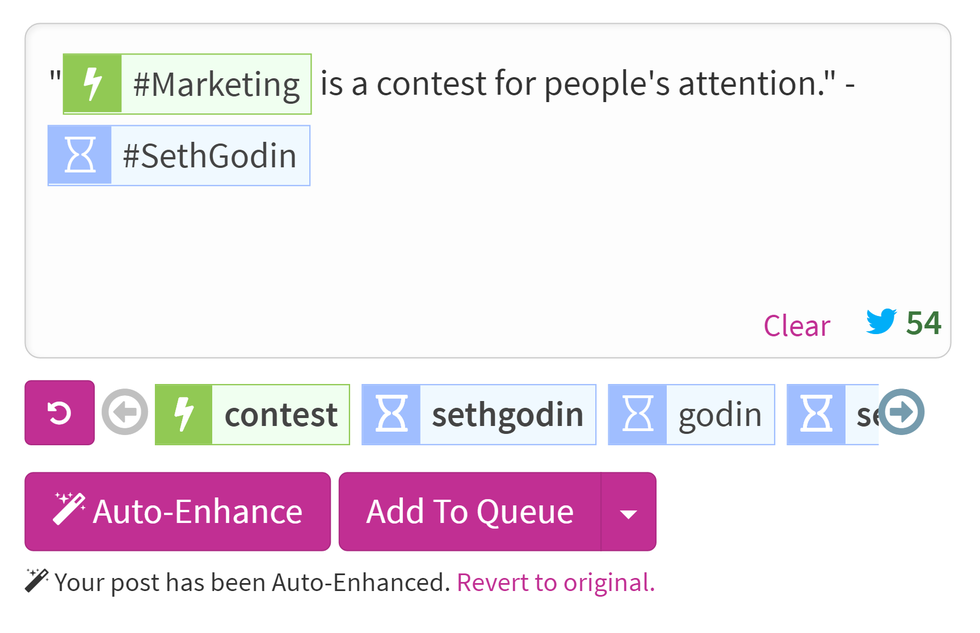This screenshot has width=980, height=633.
Task: Click hourglass icon on sethgodin suggestion
Action: point(391,414)
